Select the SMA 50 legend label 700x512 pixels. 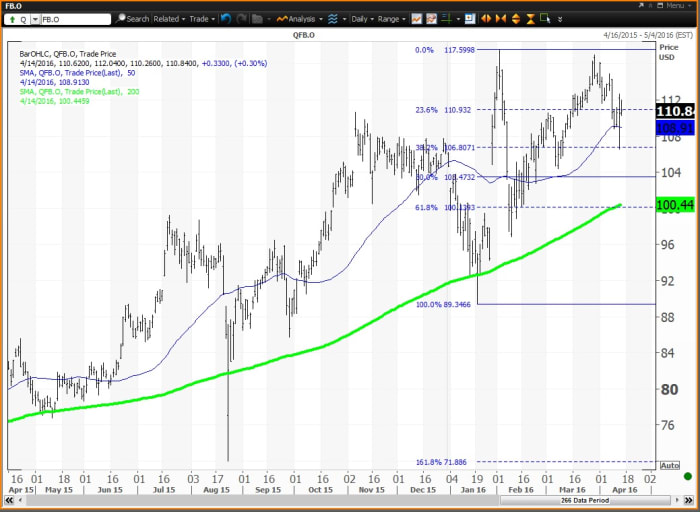(77, 73)
